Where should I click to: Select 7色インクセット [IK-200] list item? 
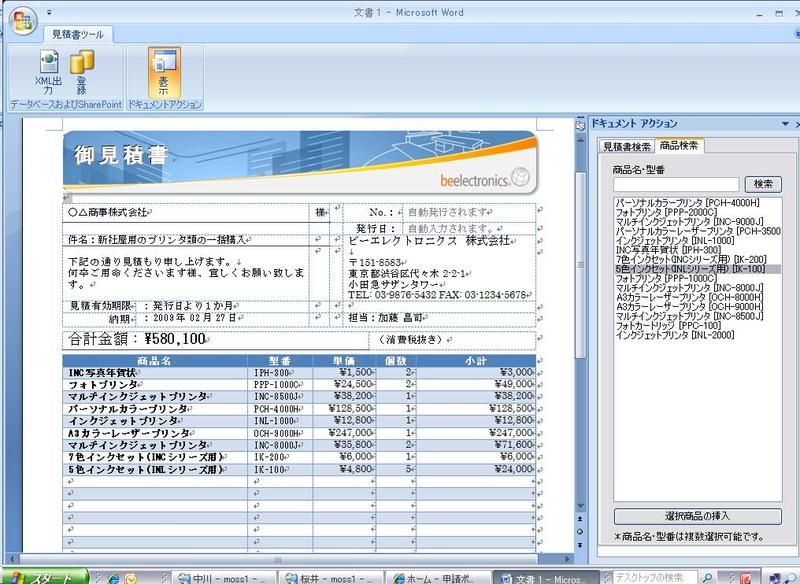click(x=691, y=260)
